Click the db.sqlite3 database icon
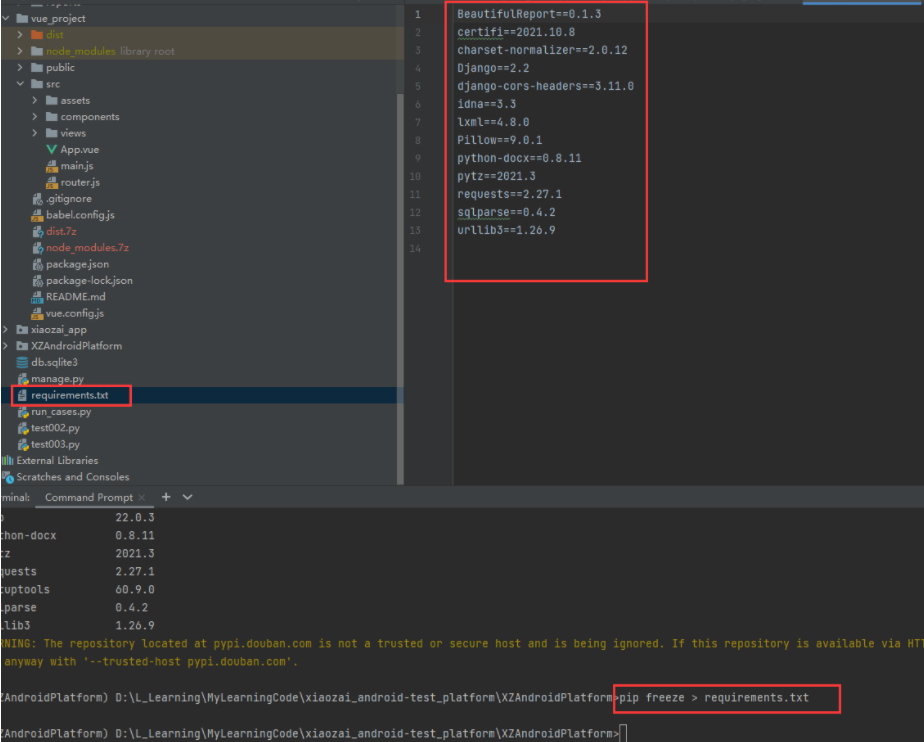924x742 pixels. [22, 362]
